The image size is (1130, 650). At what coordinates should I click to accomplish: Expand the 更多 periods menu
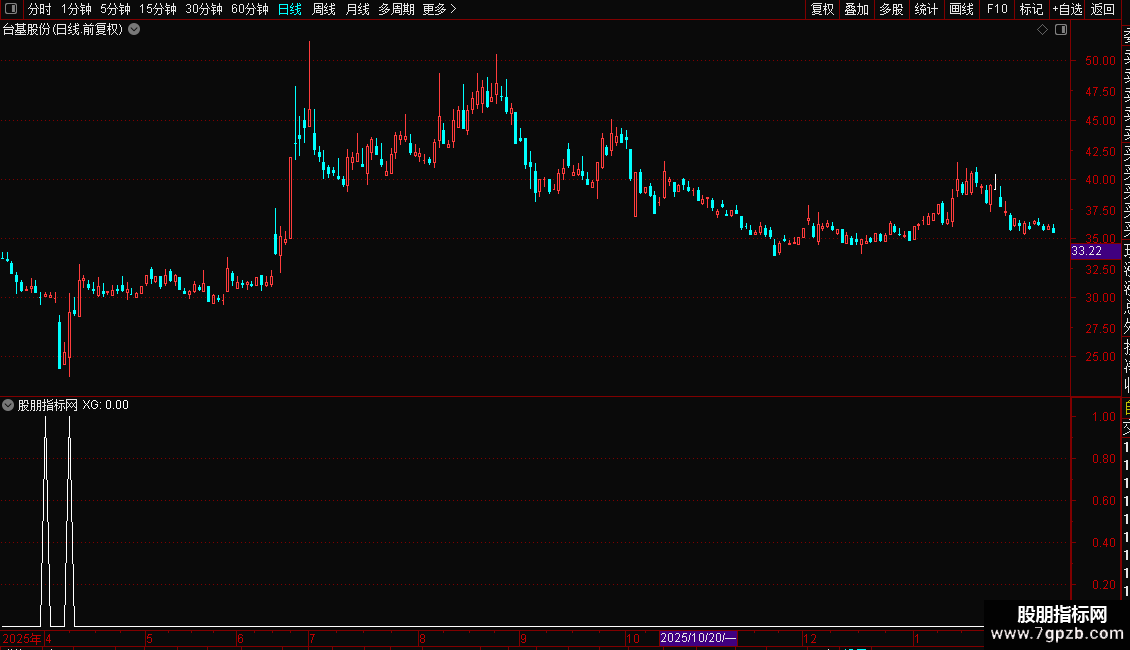[x=439, y=9]
